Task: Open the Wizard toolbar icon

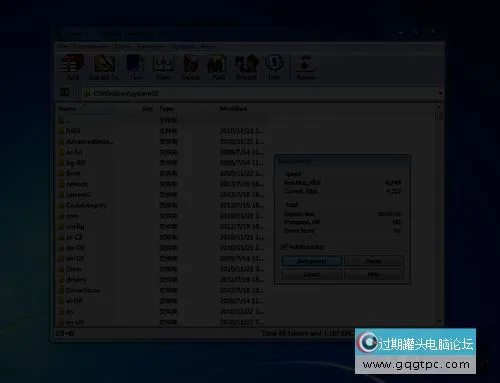Action: [246, 67]
